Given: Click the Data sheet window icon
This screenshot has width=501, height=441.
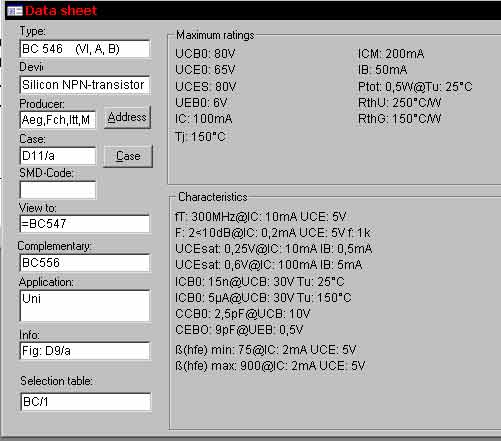Looking at the screenshot, I should point(15,11).
